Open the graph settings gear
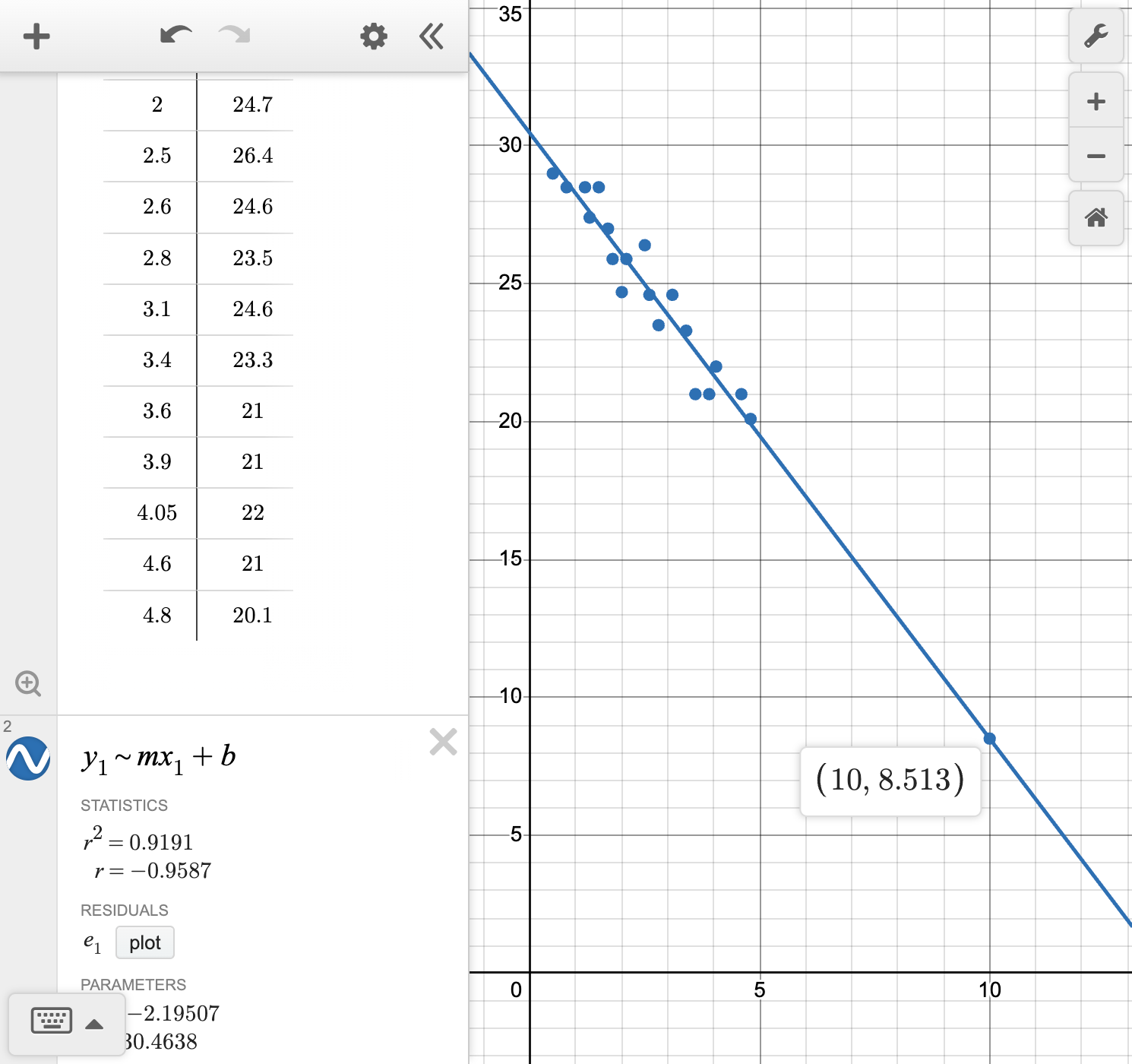The height and width of the screenshot is (1064, 1132). (373, 36)
